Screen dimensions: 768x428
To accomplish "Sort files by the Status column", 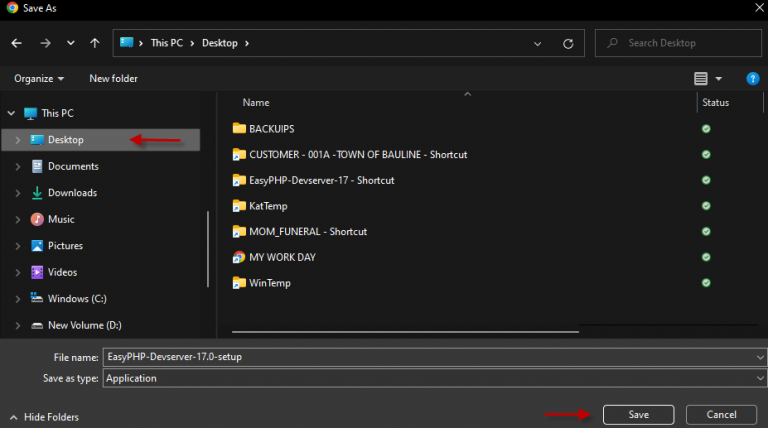I will 716,102.
